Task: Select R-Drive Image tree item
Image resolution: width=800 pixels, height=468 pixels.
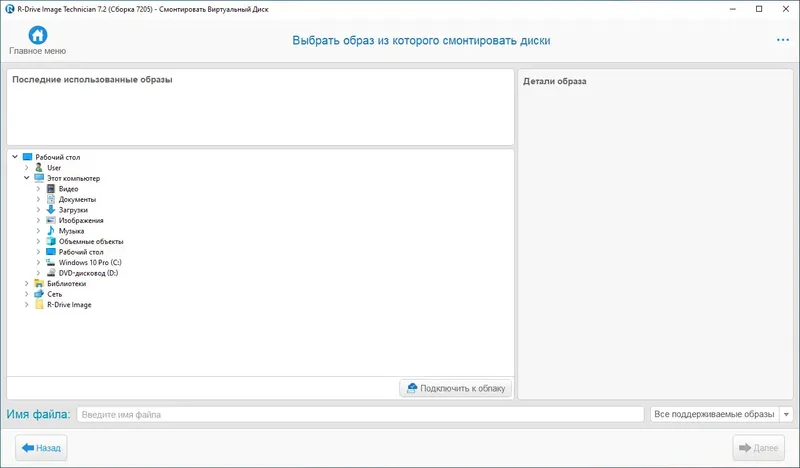Action: (x=69, y=305)
